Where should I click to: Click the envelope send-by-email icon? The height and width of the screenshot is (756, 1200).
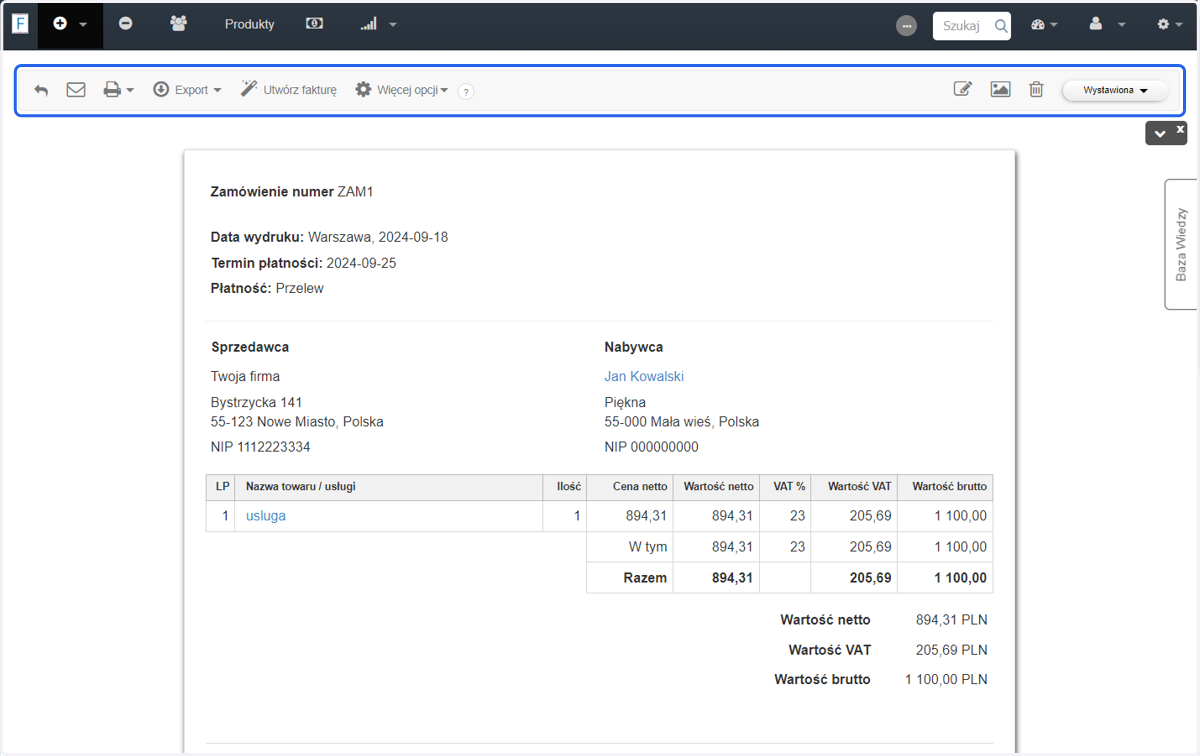tap(76, 90)
